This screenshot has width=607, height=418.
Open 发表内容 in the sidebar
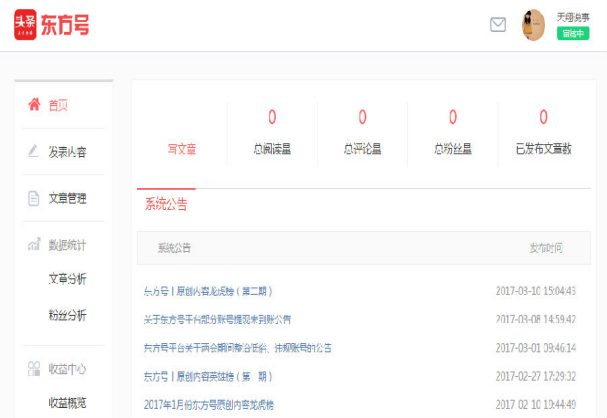point(67,152)
